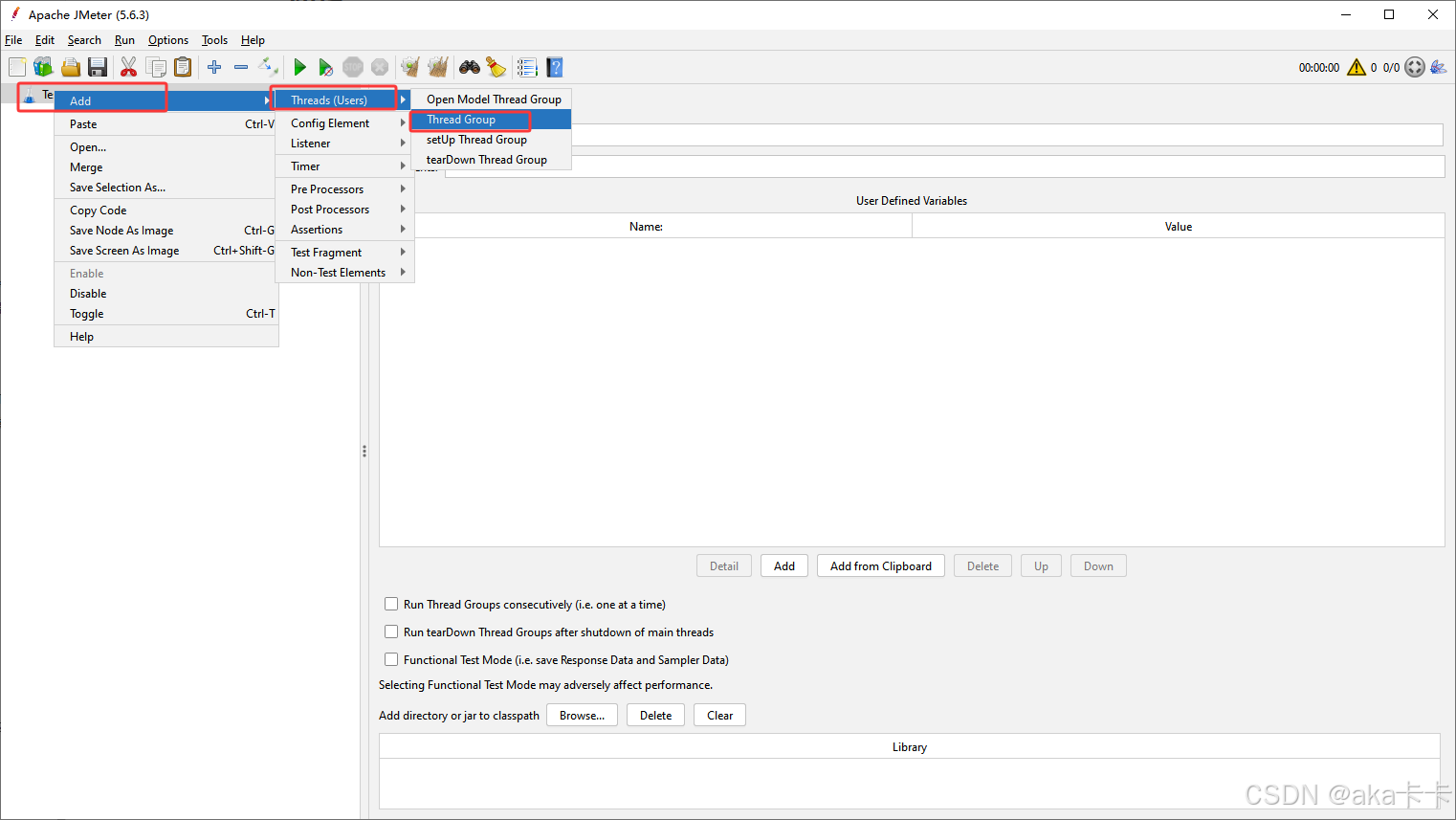Open the Templates icon
Image resolution: width=1456 pixels, height=820 pixels.
[43, 67]
